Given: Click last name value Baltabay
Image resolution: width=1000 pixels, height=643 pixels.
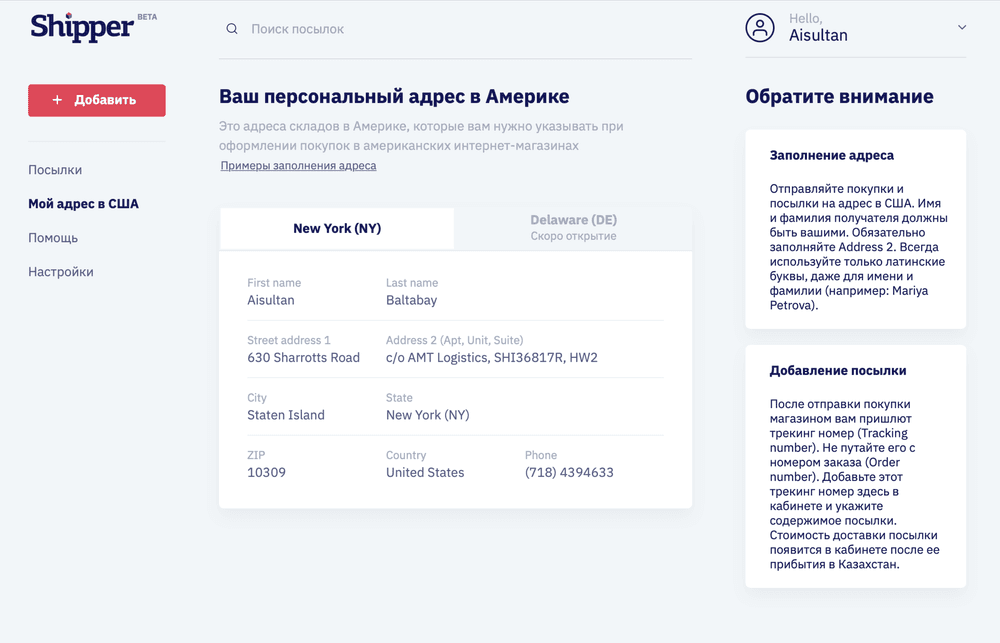Looking at the screenshot, I should pos(411,300).
